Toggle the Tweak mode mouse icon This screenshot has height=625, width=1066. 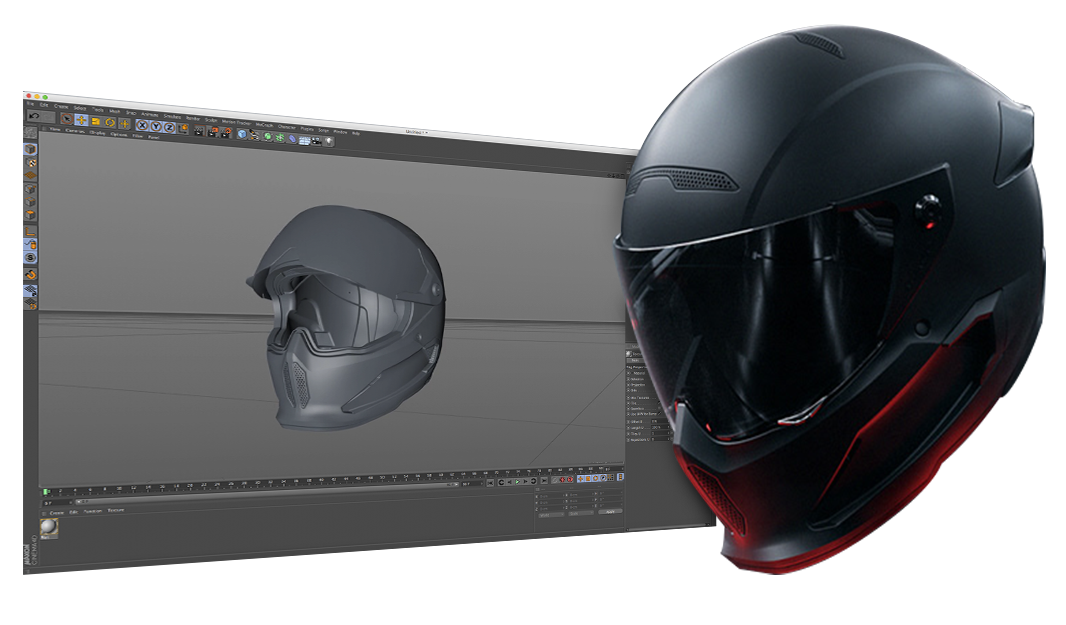click(31, 245)
